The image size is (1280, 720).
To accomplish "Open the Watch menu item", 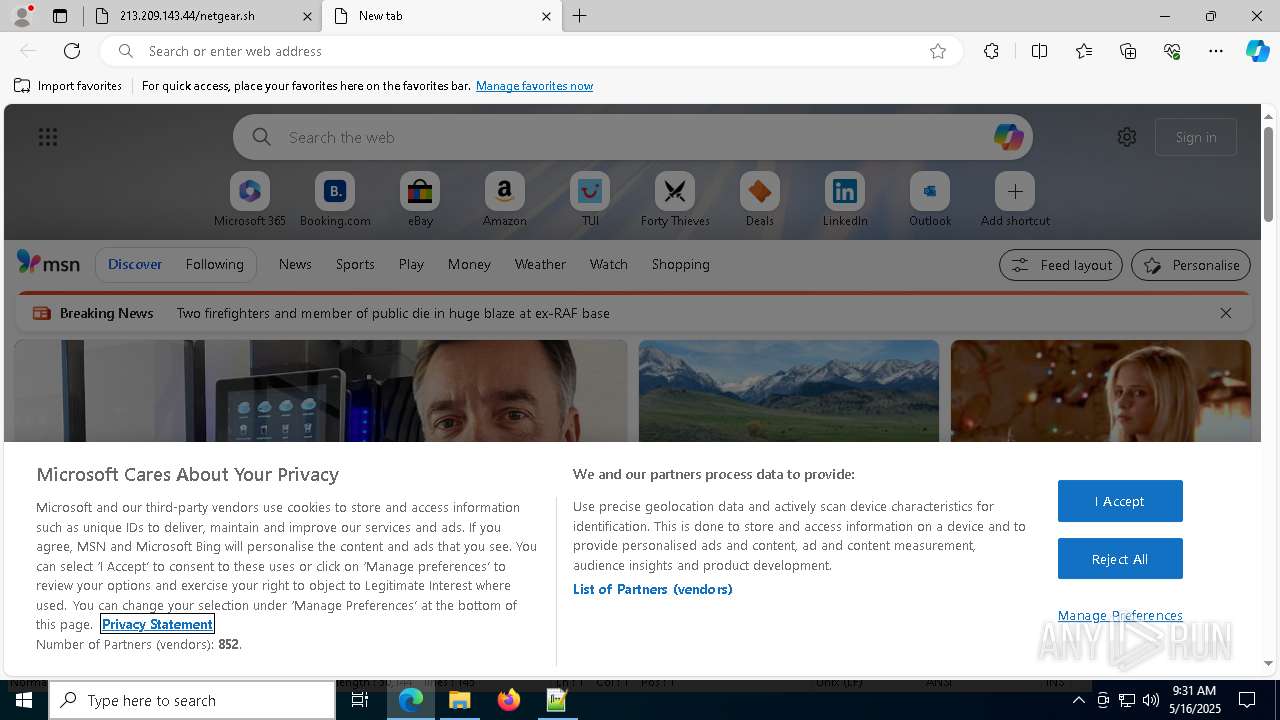I will point(609,264).
